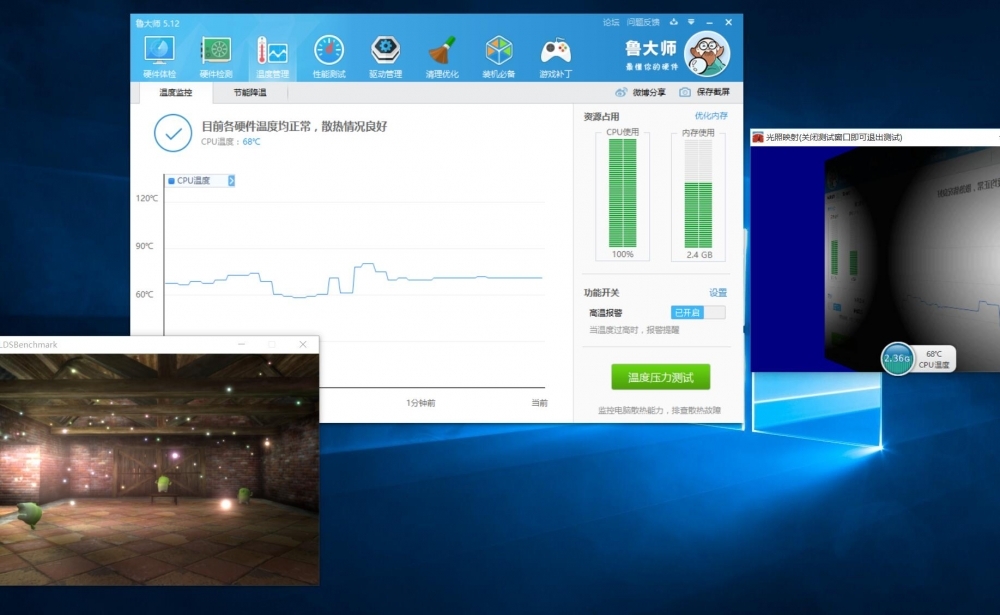Click 清理优化 cleanup broom icon
Screen dimensions: 1000x615
pos(442,56)
